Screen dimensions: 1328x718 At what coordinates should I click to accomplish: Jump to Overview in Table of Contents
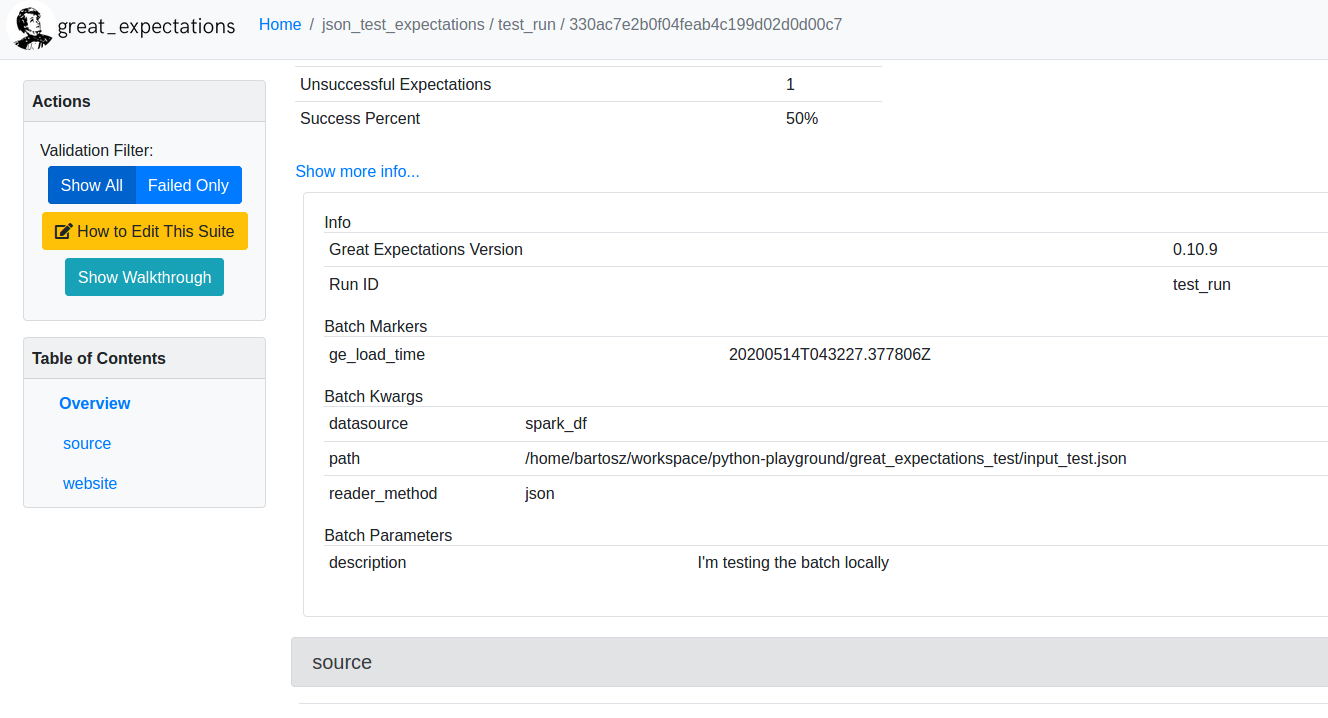[x=95, y=403]
